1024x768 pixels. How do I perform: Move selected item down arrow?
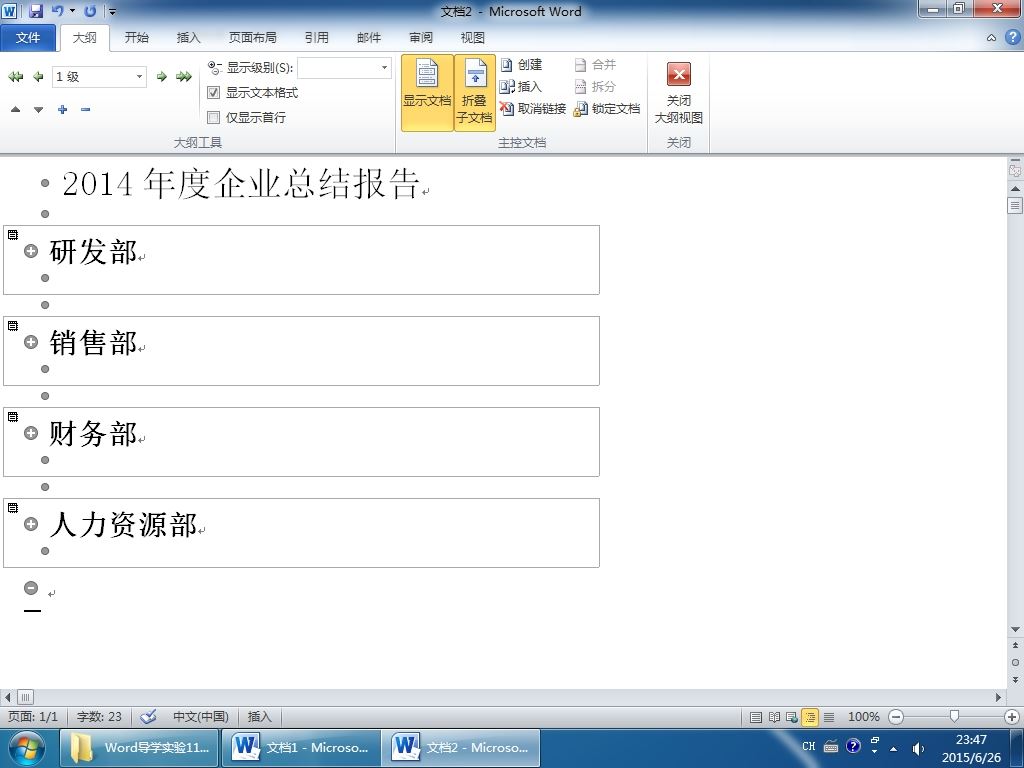pos(39,109)
